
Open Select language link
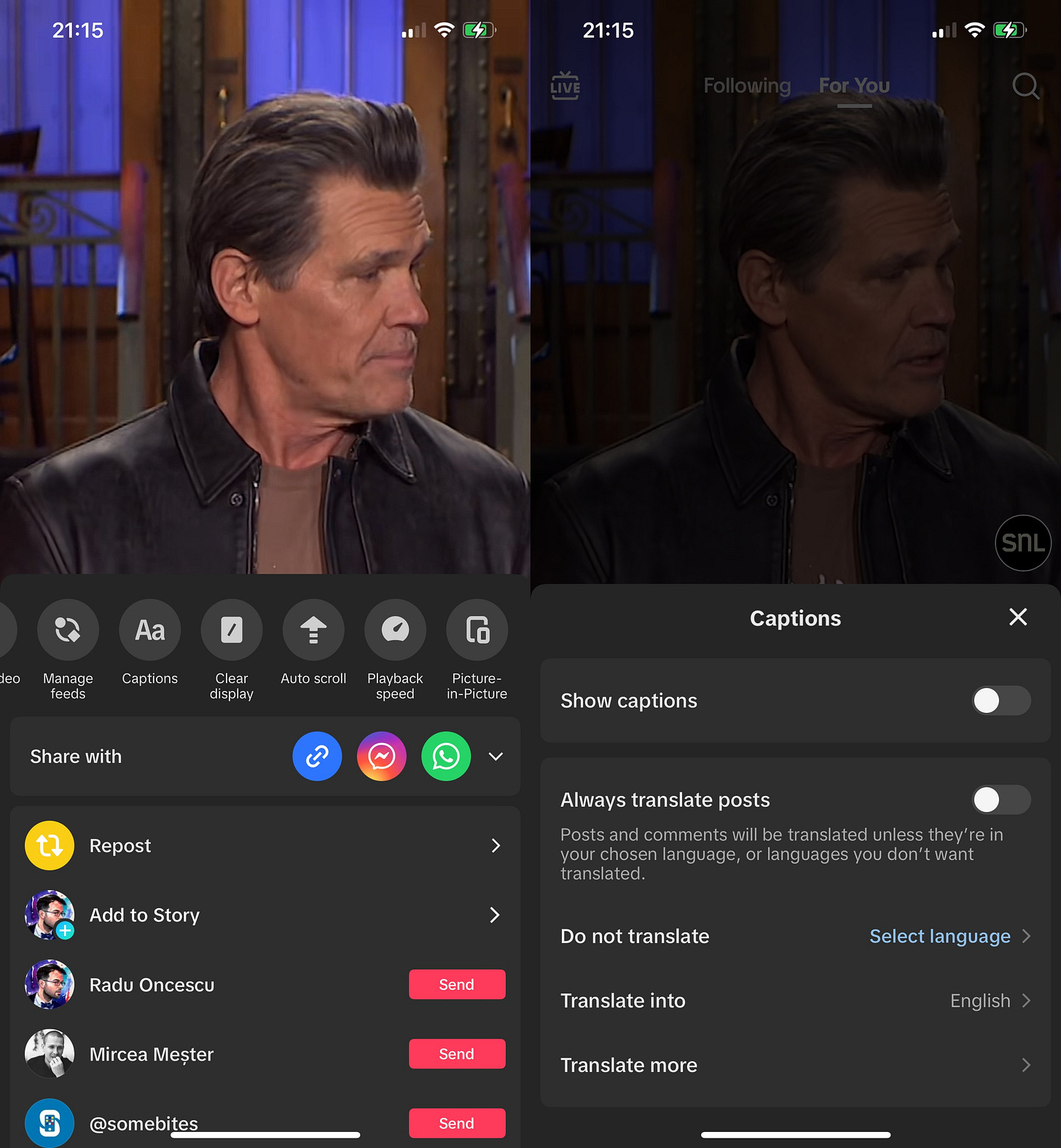(940, 936)
